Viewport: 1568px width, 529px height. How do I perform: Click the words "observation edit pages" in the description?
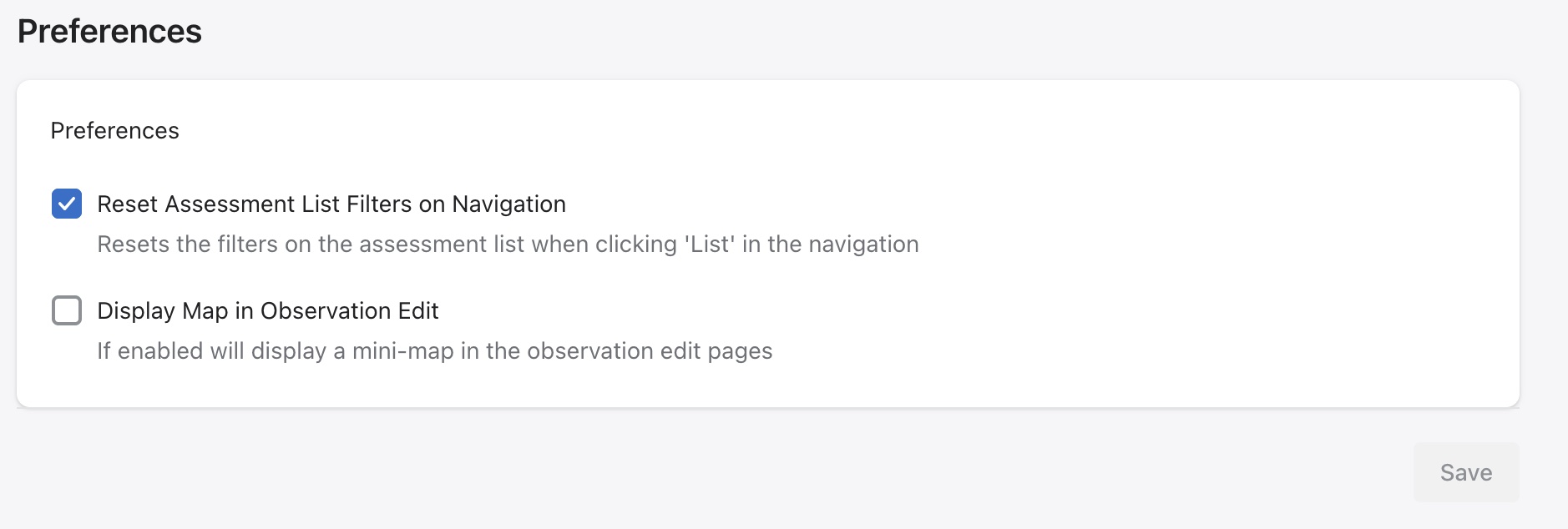(x=650, y=351)
